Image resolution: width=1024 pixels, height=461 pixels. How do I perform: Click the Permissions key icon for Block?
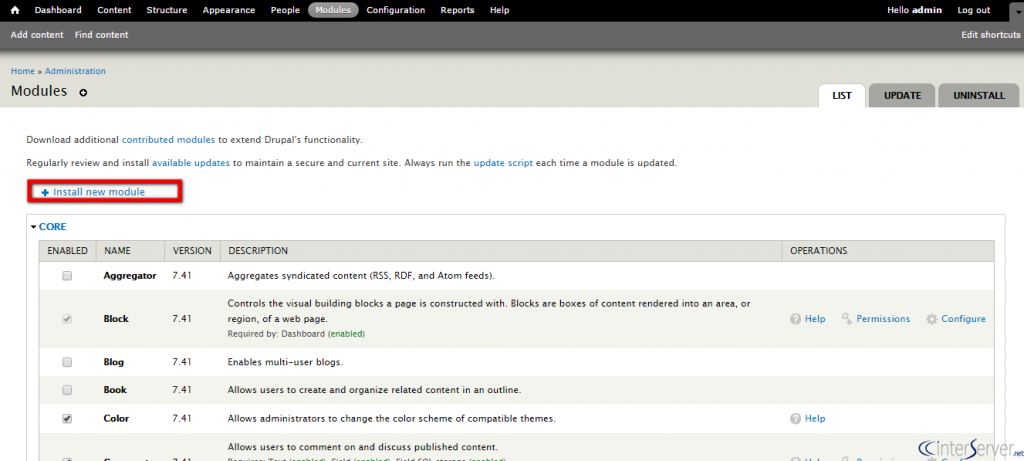pyautogui.click(x=847, y=319)
